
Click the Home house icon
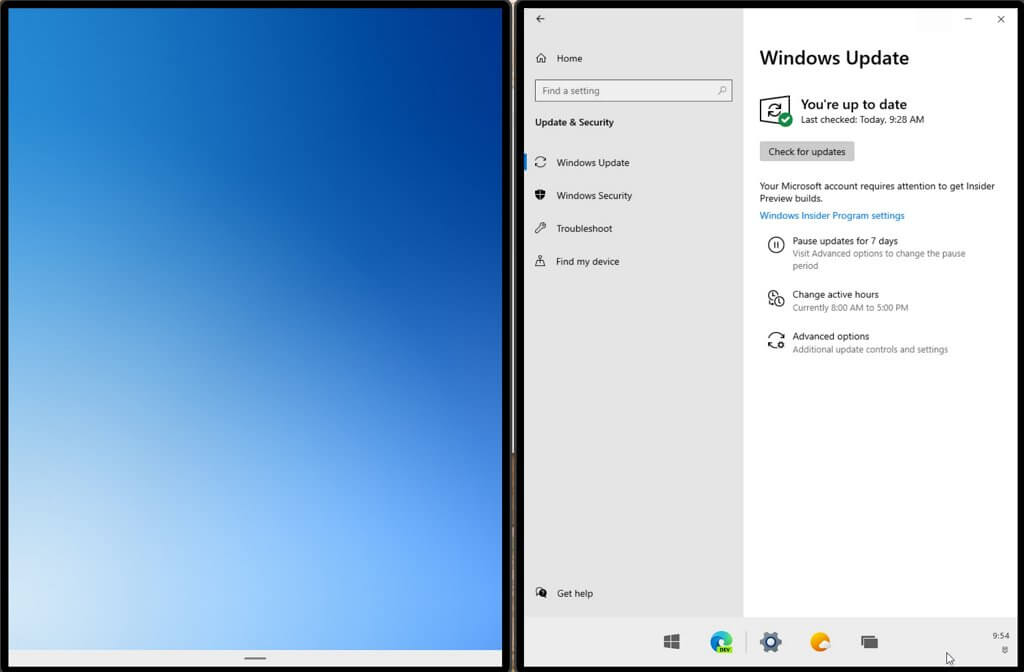coord(541,58)
